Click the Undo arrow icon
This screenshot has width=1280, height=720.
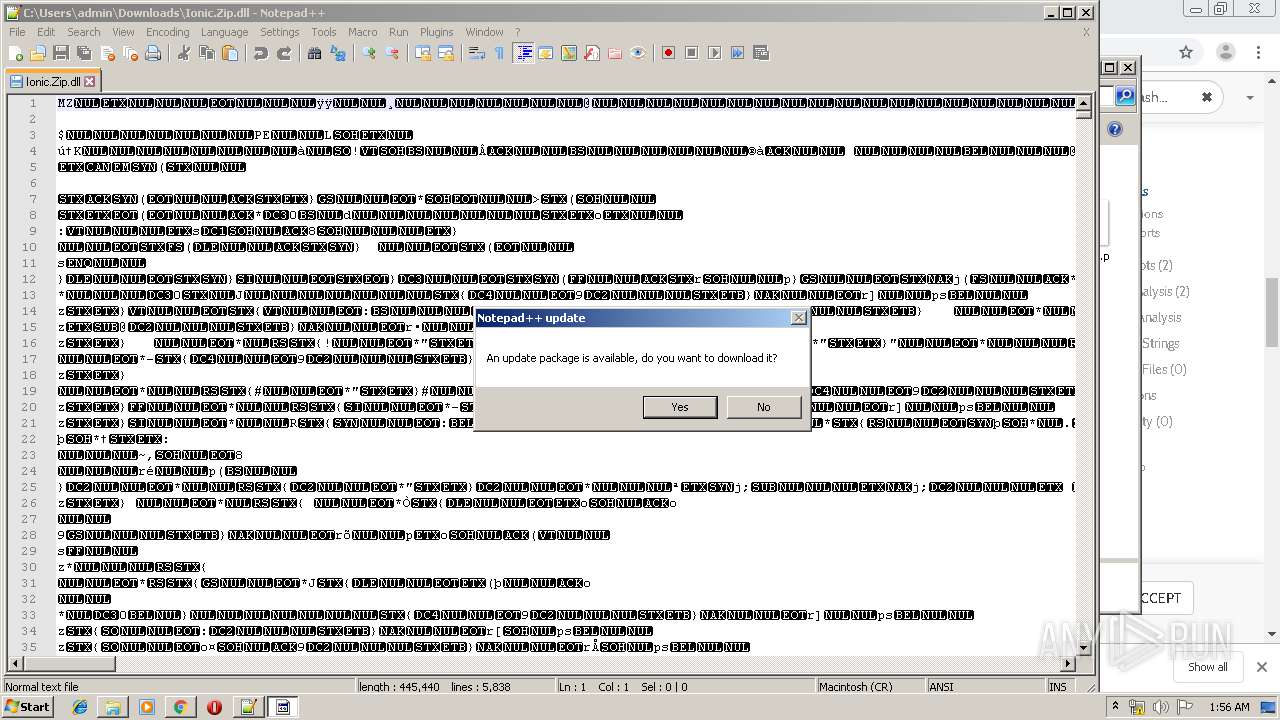pyautogui.click(x=261, y=53)
